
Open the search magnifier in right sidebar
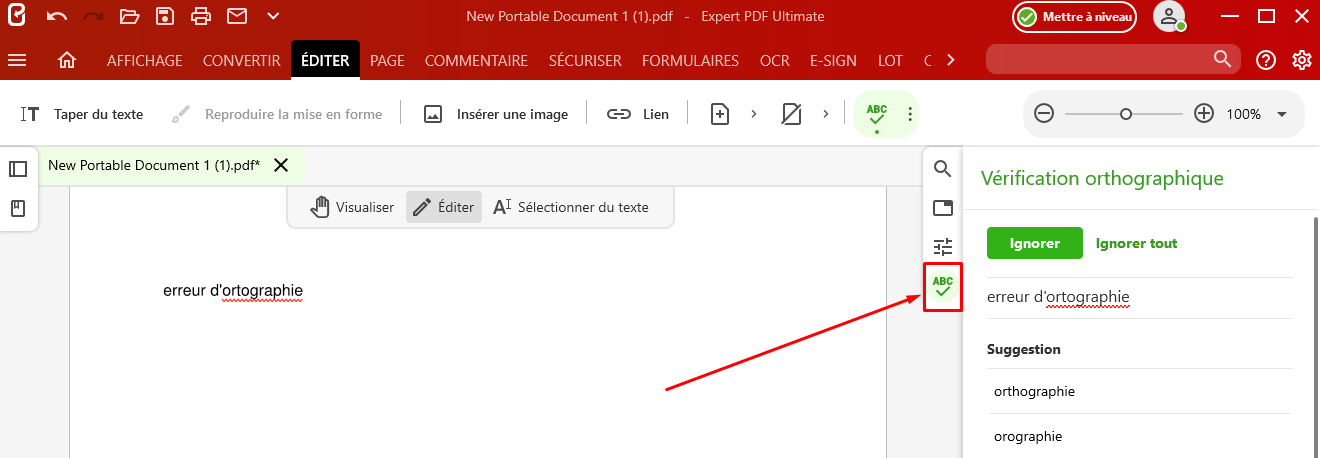942,168
